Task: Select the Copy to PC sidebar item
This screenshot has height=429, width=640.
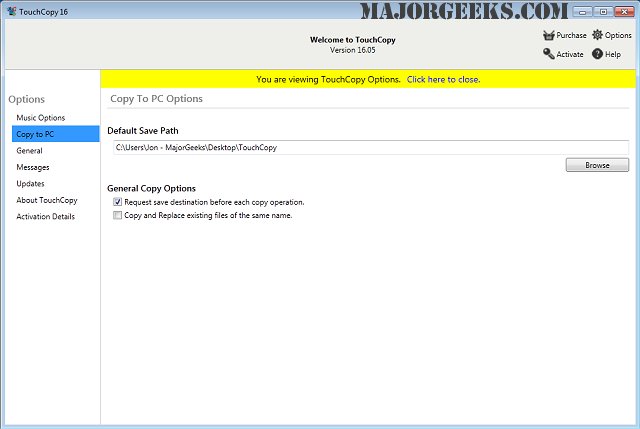Action: point(56,134)
